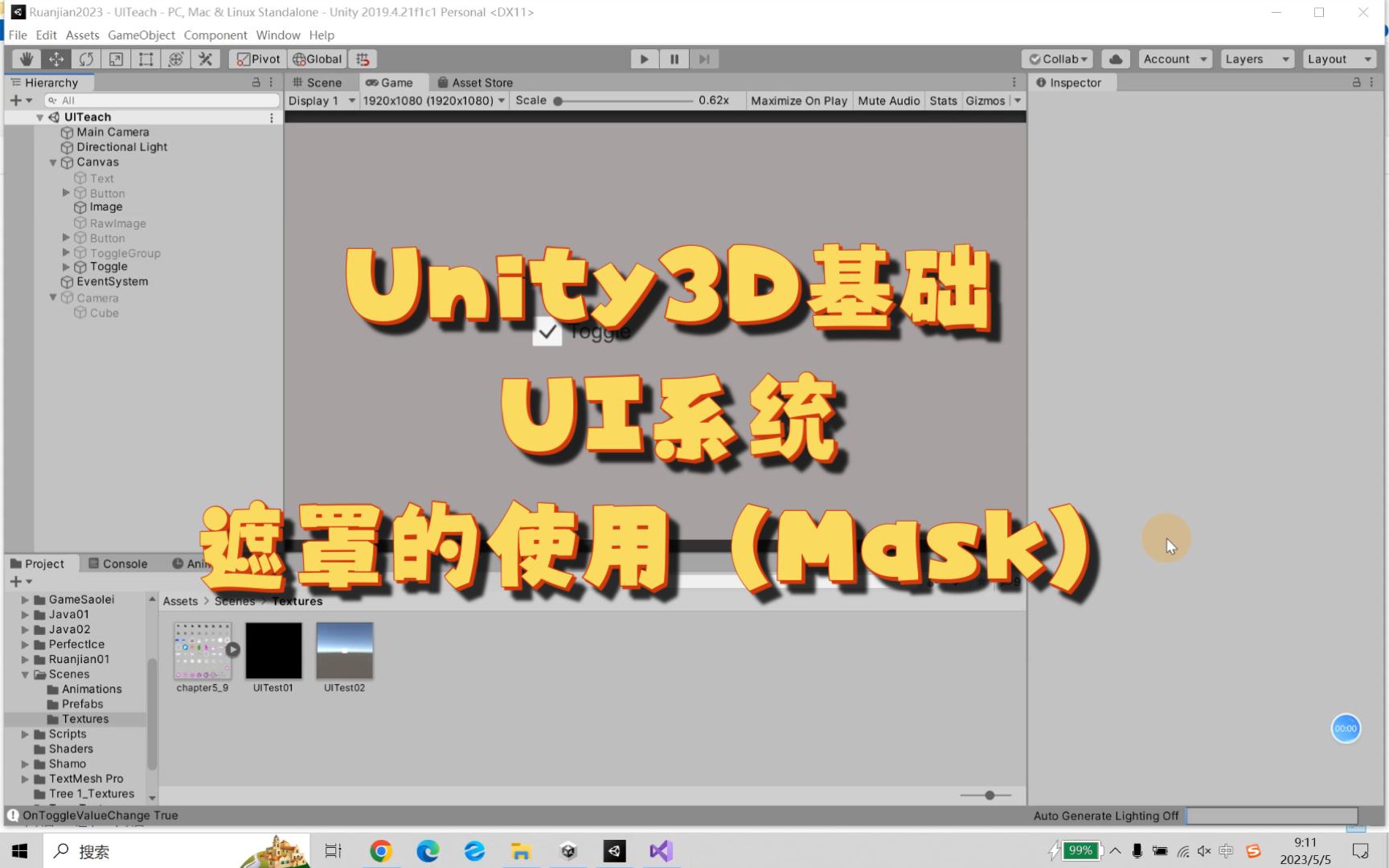
Task: Collapse the Scenes folder
Action: pos(25,674)
